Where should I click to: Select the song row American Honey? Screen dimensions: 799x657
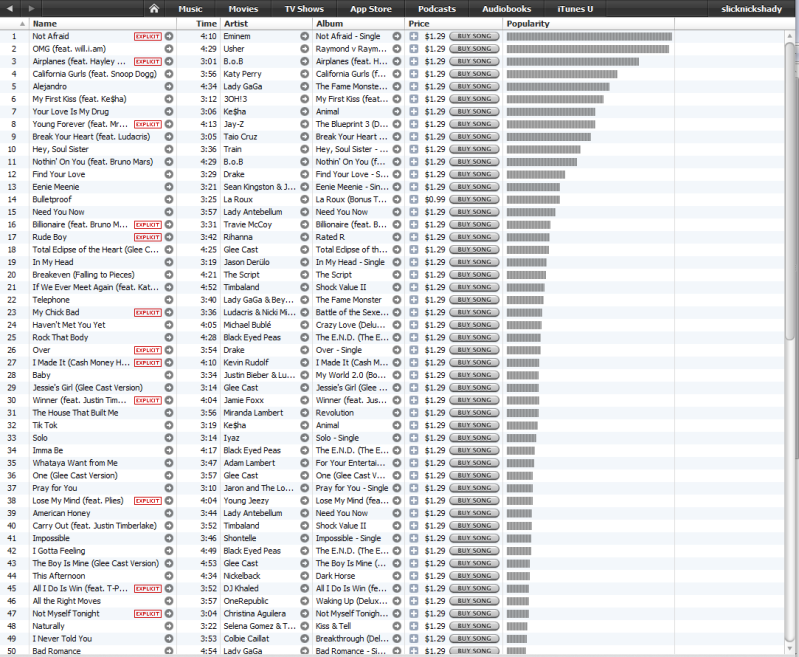[392, 513]
